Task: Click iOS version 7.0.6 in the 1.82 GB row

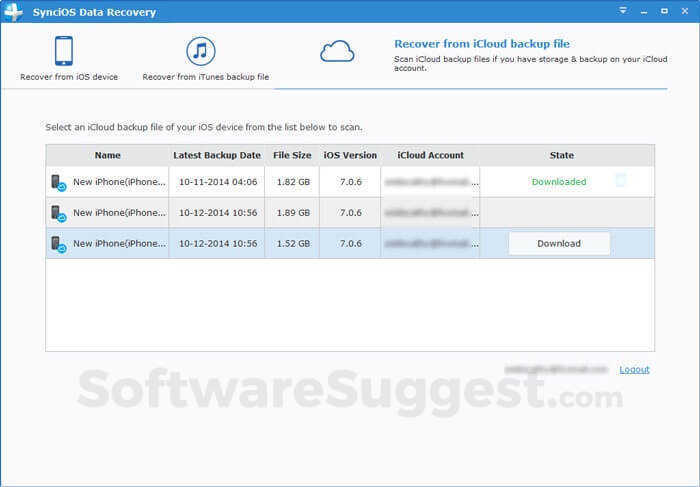Action: [x=350, y=182]
